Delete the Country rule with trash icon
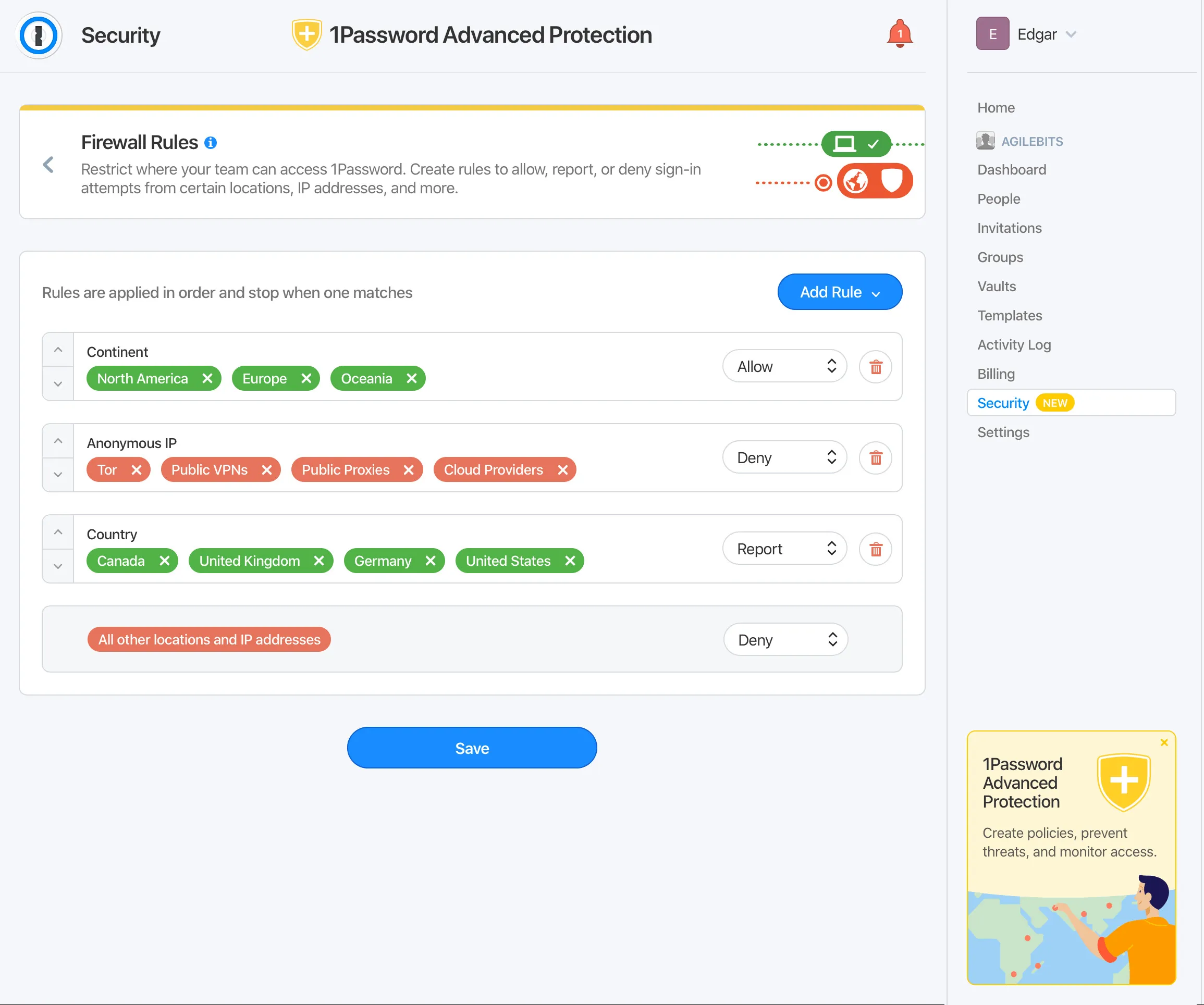 876,549
